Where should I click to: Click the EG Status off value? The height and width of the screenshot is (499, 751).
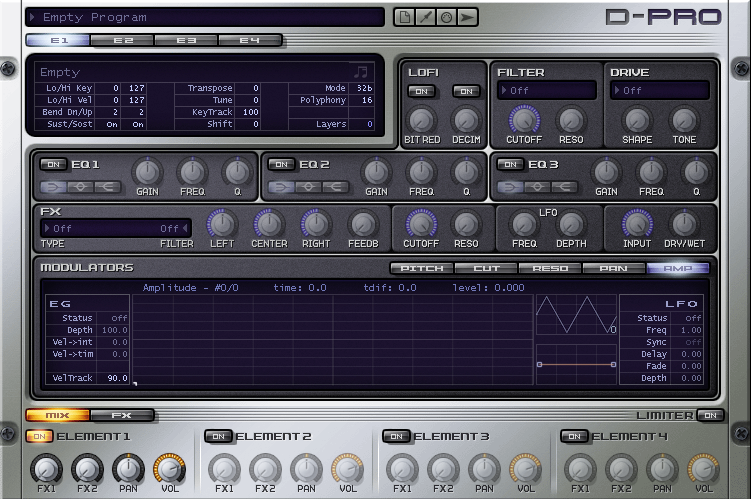119,318
